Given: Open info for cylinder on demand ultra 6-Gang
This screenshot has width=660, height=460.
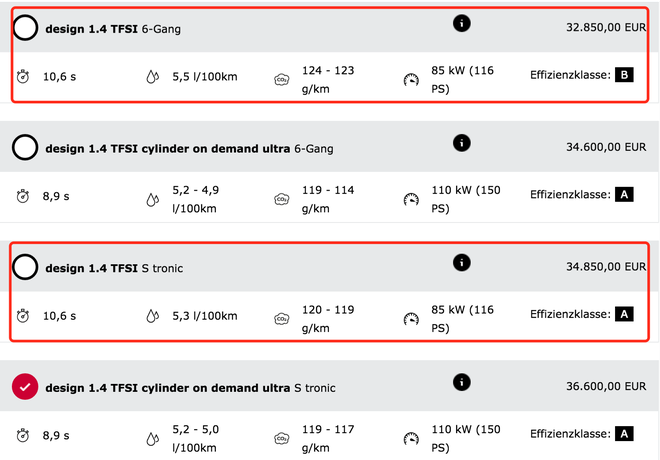Looking at the screenshot, I should point(461,143).
